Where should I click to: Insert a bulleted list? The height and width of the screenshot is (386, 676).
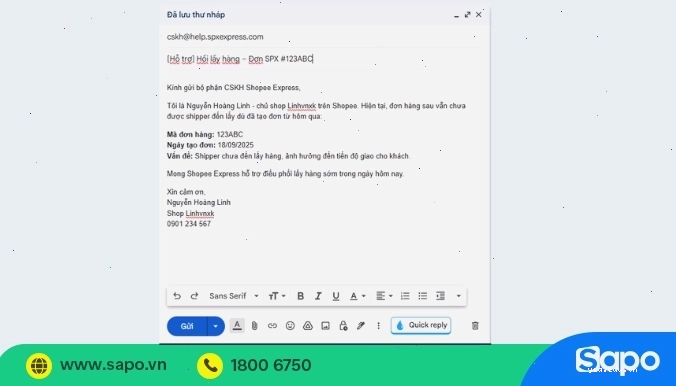pyautogui.click(x=422, y=296)
